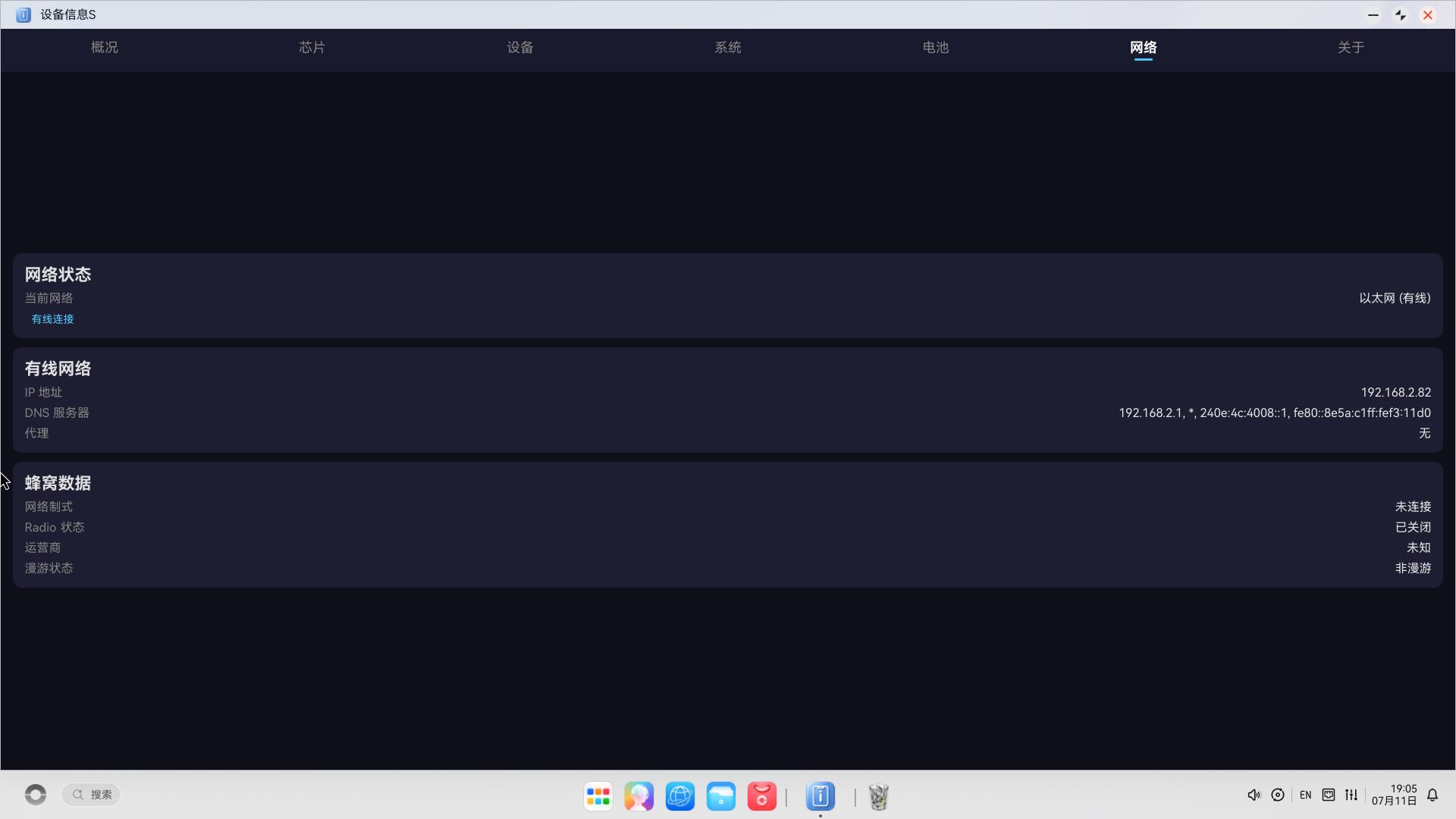Click the 设备信息S dock icon
The height and width of the screenshot is (819, 1456).
821,796
